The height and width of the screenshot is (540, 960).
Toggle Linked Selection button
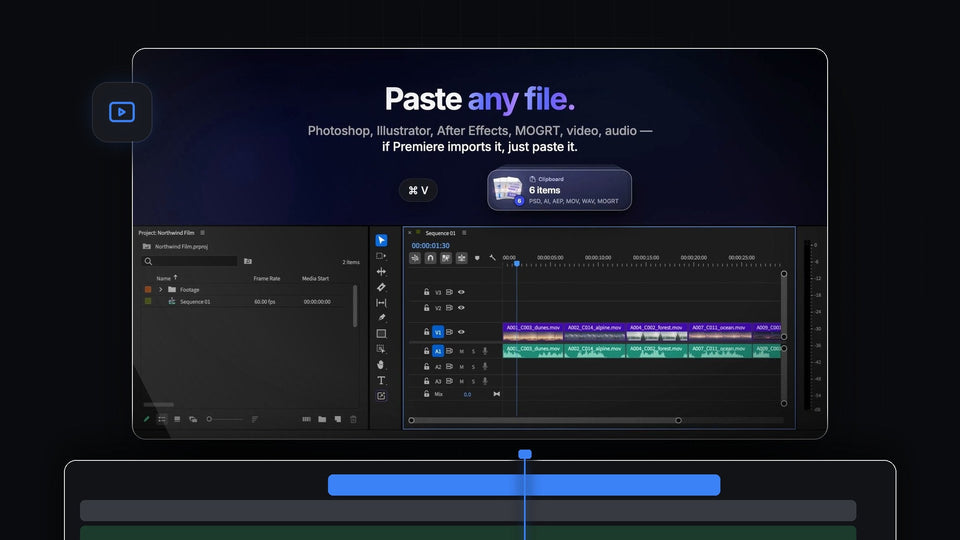tap(446, 258)
